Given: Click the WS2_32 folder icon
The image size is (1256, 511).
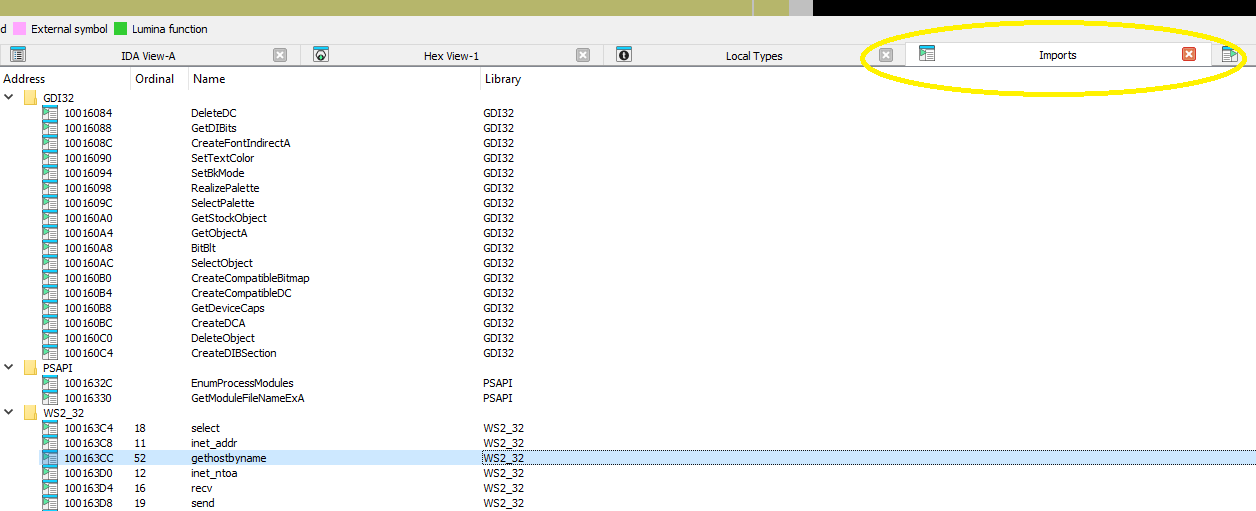Looking at the screenshot, I should pyautogui.click(x=30, y=413).
